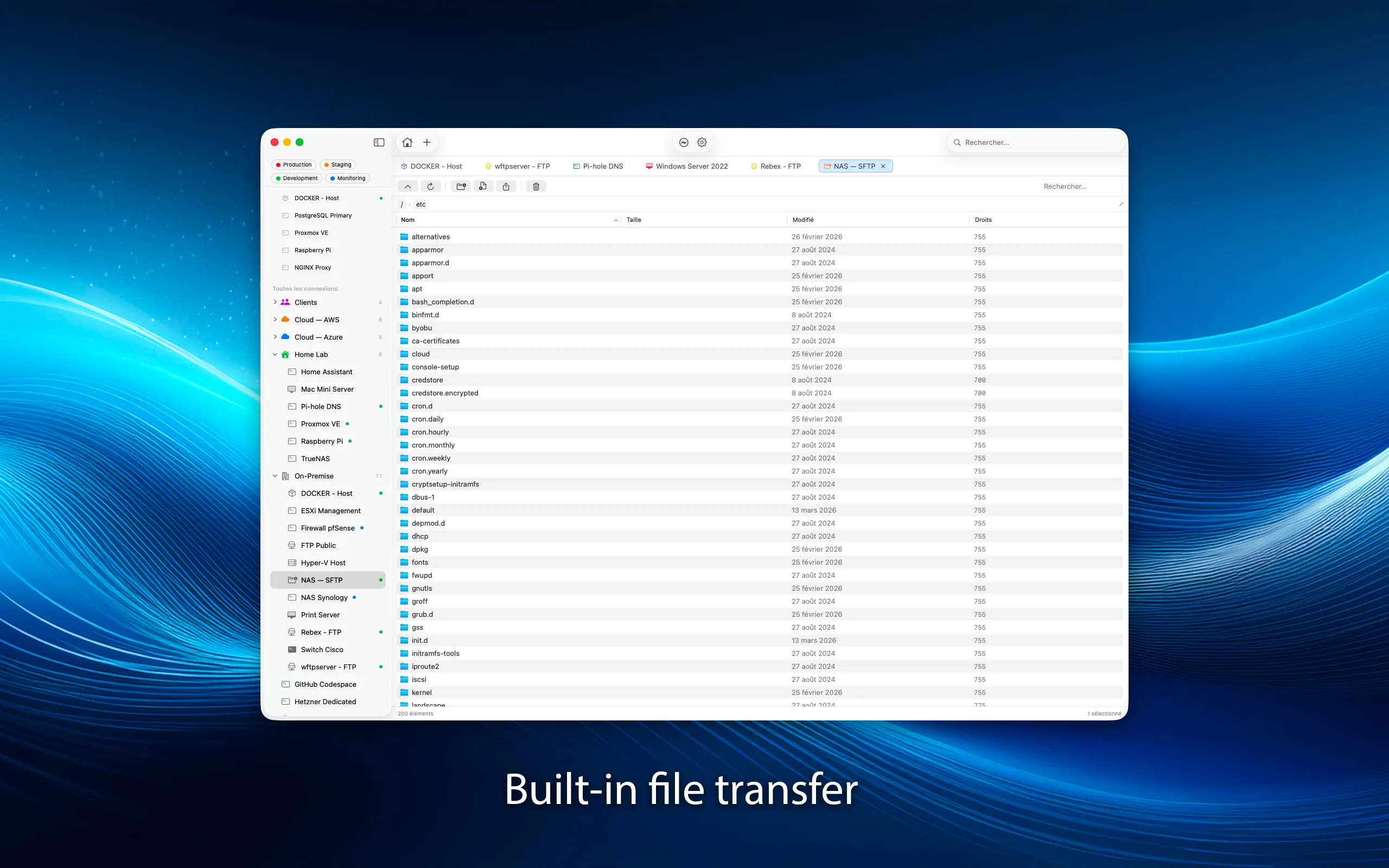Click the upload/share icon in toolbar
Viewport: 1389px width, 868px height.
click(x=506, y=186)
